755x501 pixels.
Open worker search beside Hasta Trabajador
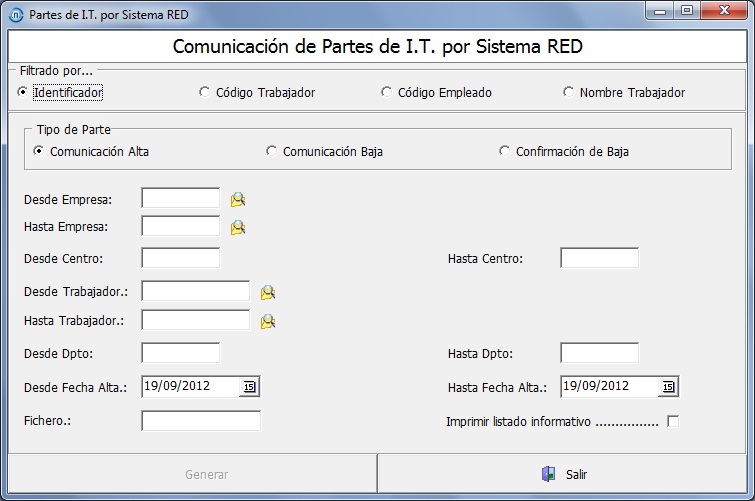tap(268, 321)
